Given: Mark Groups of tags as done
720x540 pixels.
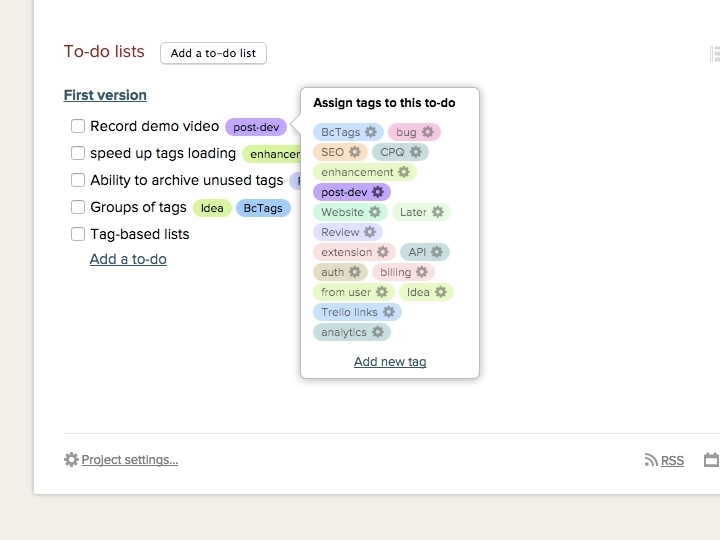Looking at the screenshot, I should click(78, 208).
